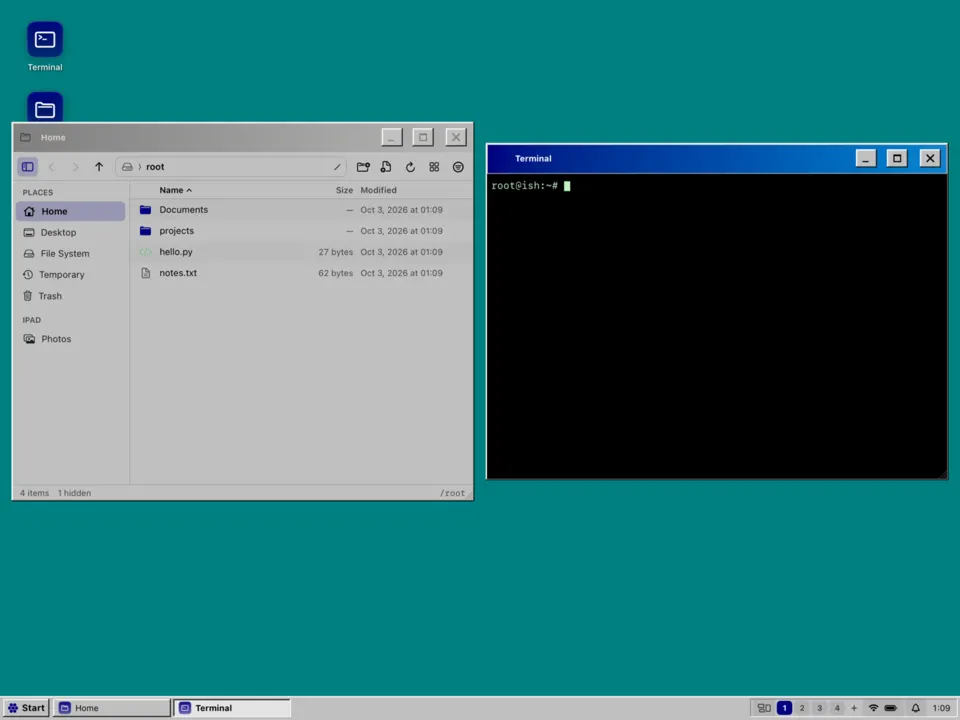Click the 4 items status text
Screen dimensions: 960x720
[x=34, y=493]
